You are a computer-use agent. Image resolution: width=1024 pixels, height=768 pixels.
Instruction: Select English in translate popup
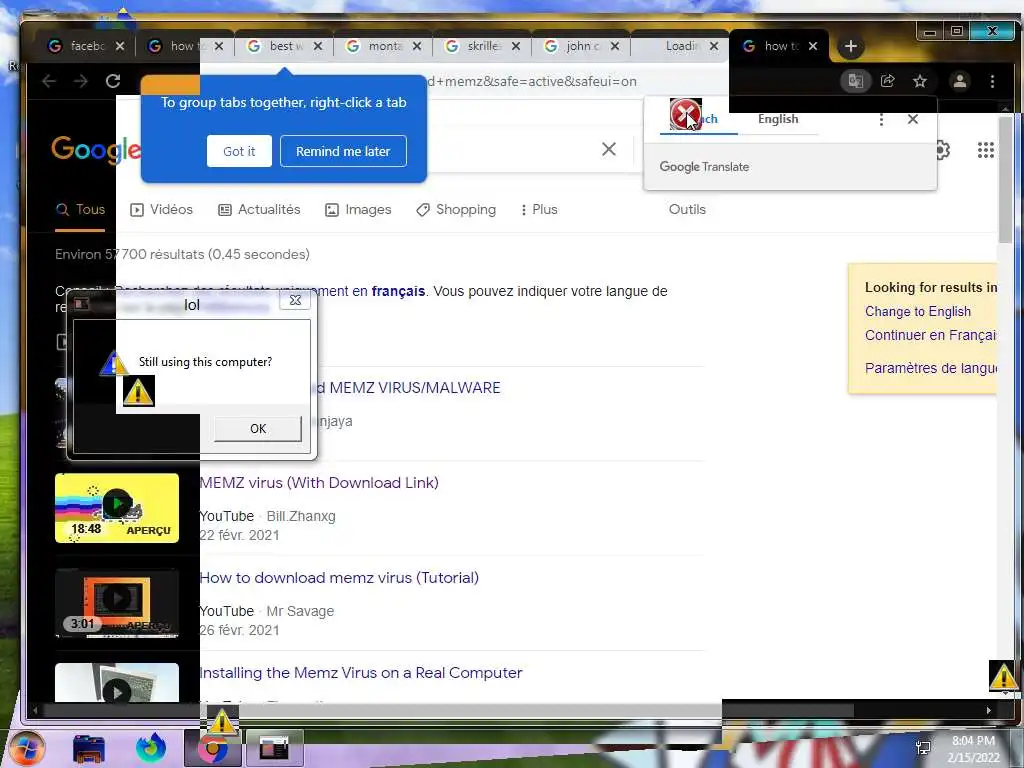[x=778, y=119]
